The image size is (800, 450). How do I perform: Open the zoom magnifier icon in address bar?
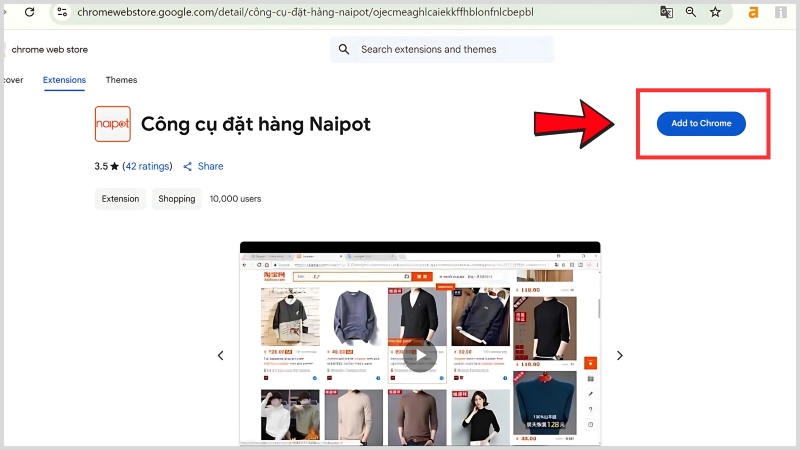pyautogui.click(x=691, y=12)
